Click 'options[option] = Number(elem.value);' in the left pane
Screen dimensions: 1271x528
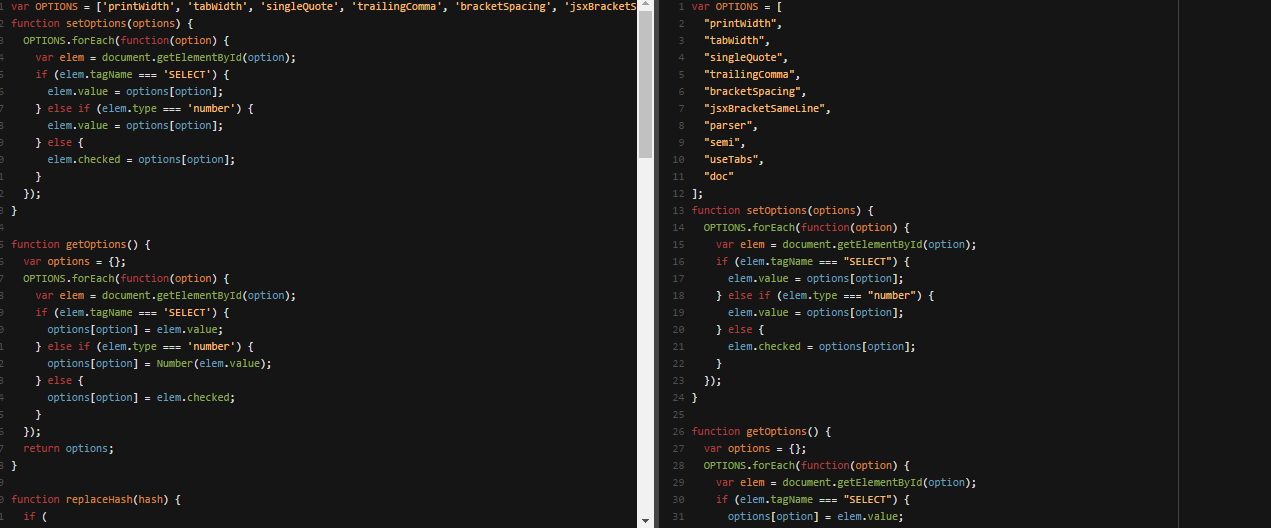tap(159, 363)
